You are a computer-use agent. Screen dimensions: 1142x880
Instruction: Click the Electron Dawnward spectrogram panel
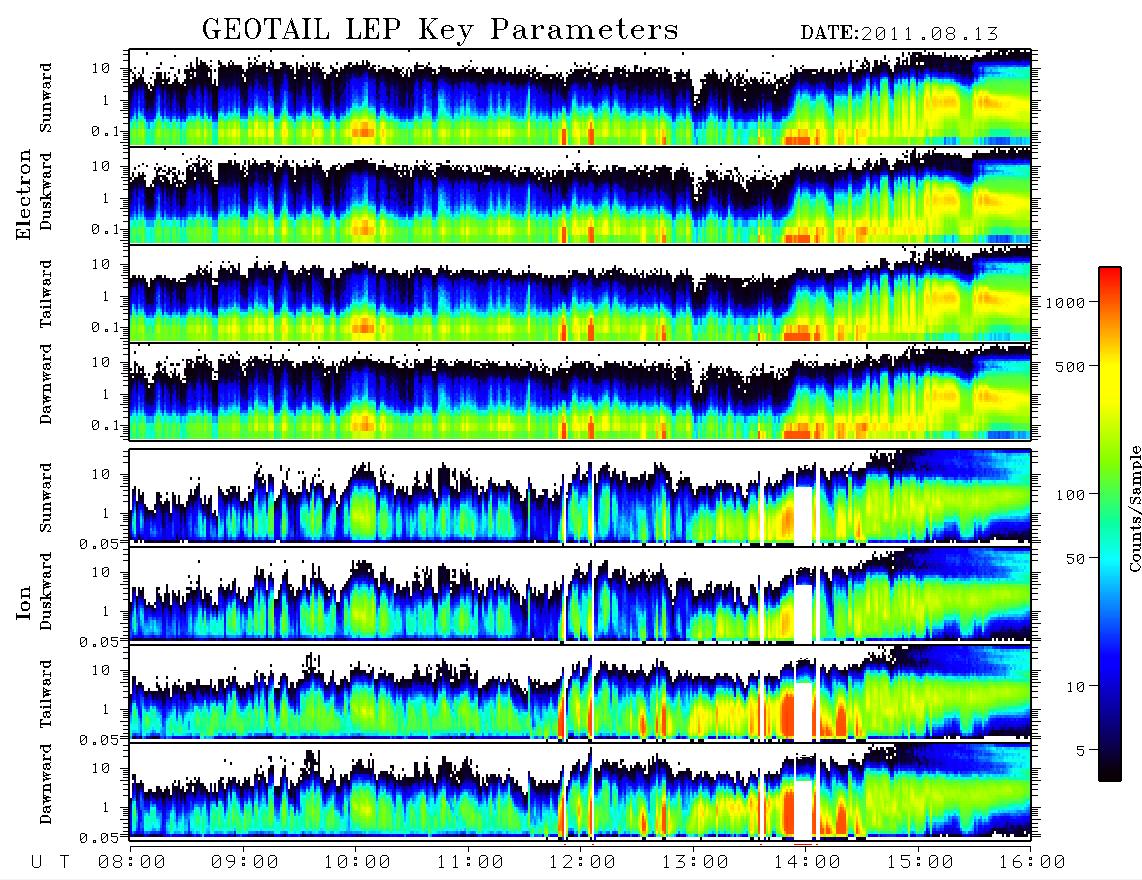(x=580, y=392)
